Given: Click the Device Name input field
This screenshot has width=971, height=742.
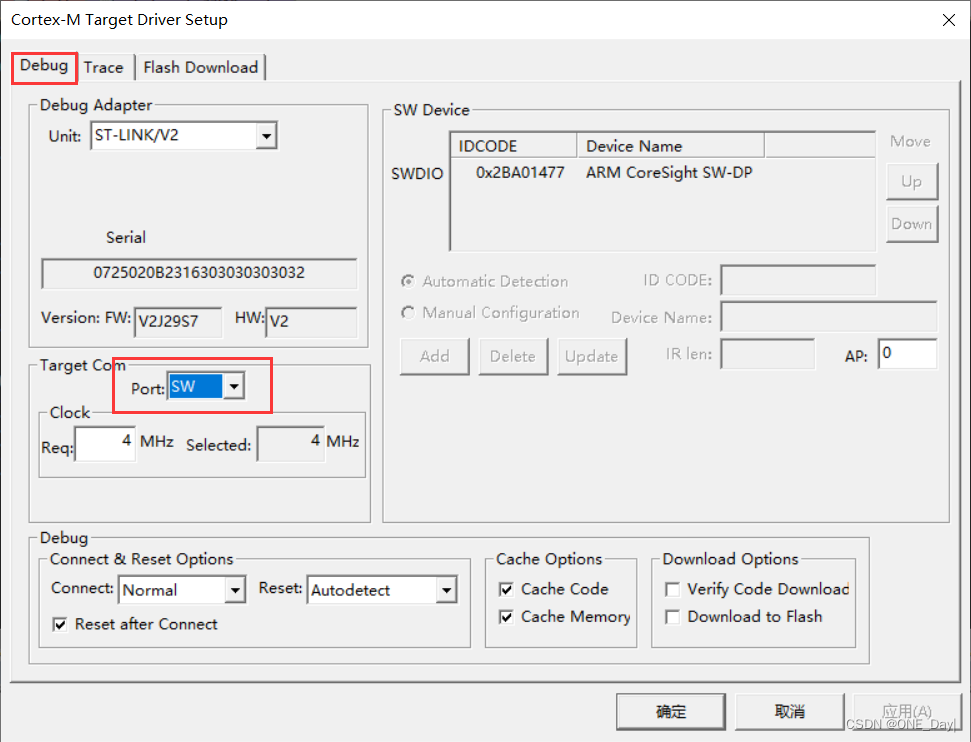Looking at the screenshot, I should tap(829, 316).
